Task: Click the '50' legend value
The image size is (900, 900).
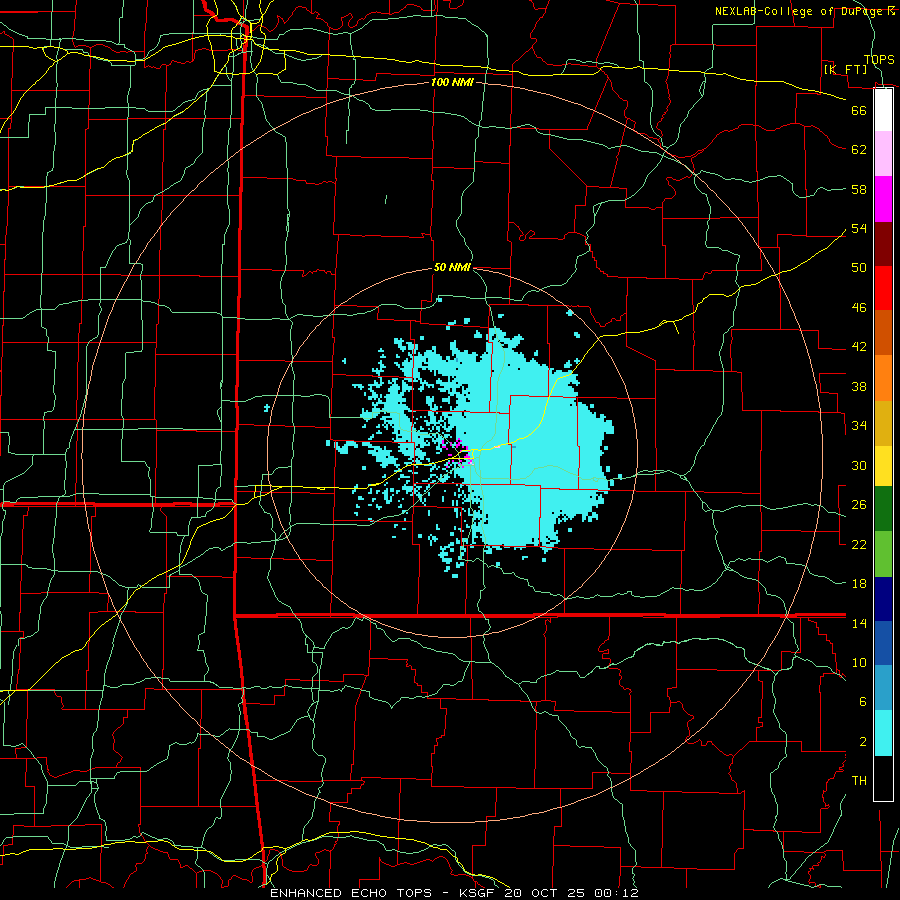Action: click(x=859, y=268)
